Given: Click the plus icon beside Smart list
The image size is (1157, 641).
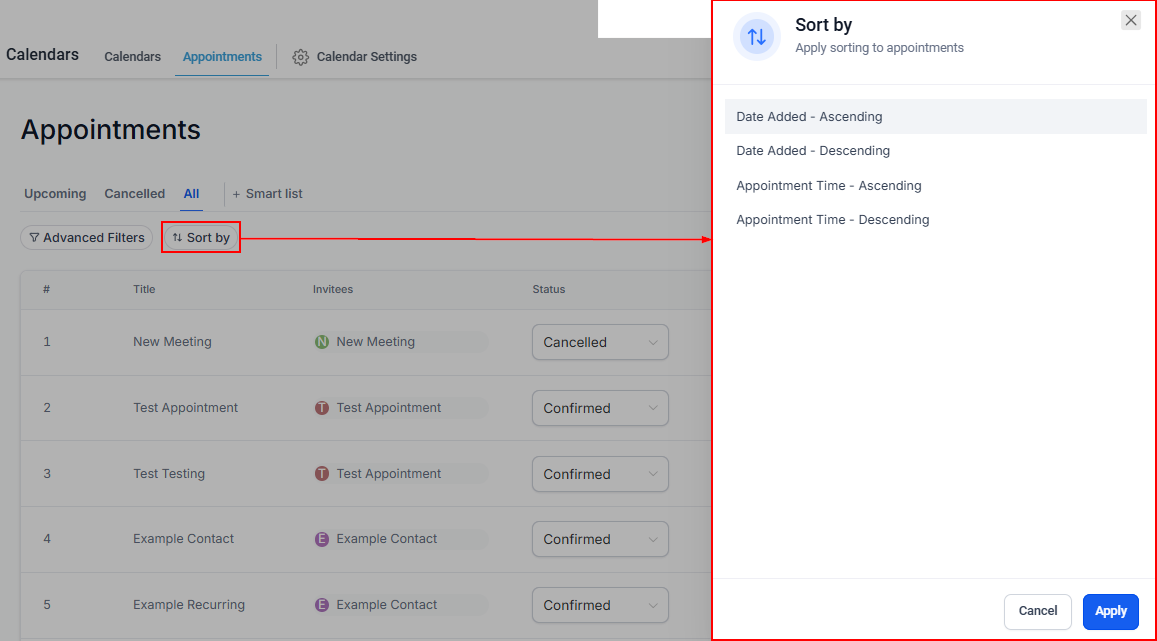Looking at the screenshot, I should click(x=237, y=194).
